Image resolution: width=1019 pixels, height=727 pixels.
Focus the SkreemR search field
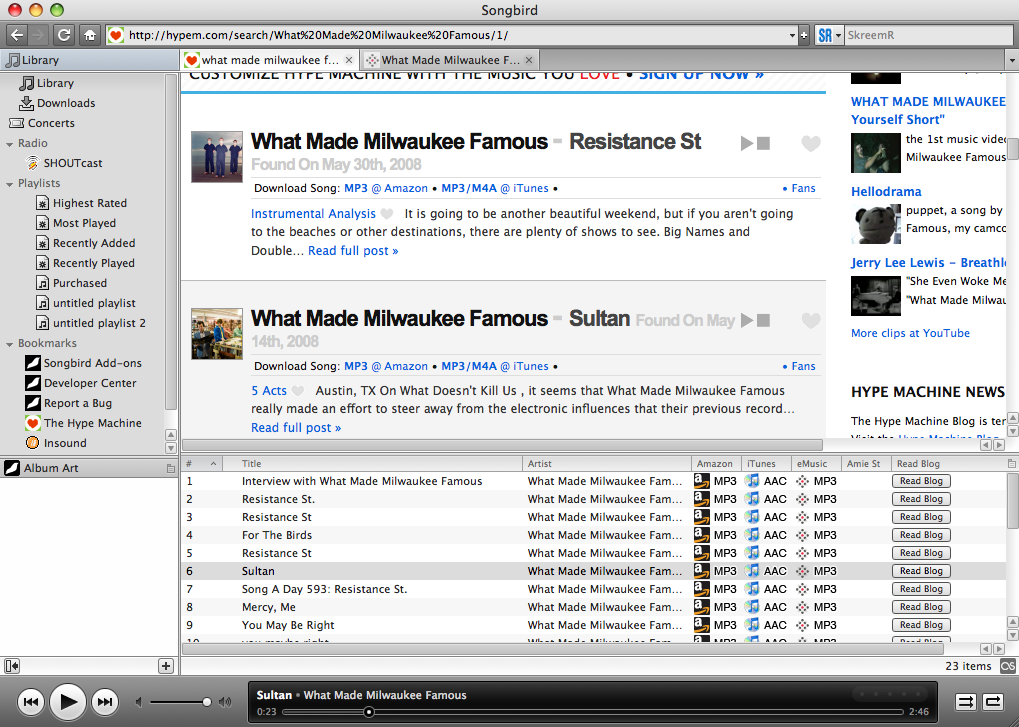coord(927,35)
